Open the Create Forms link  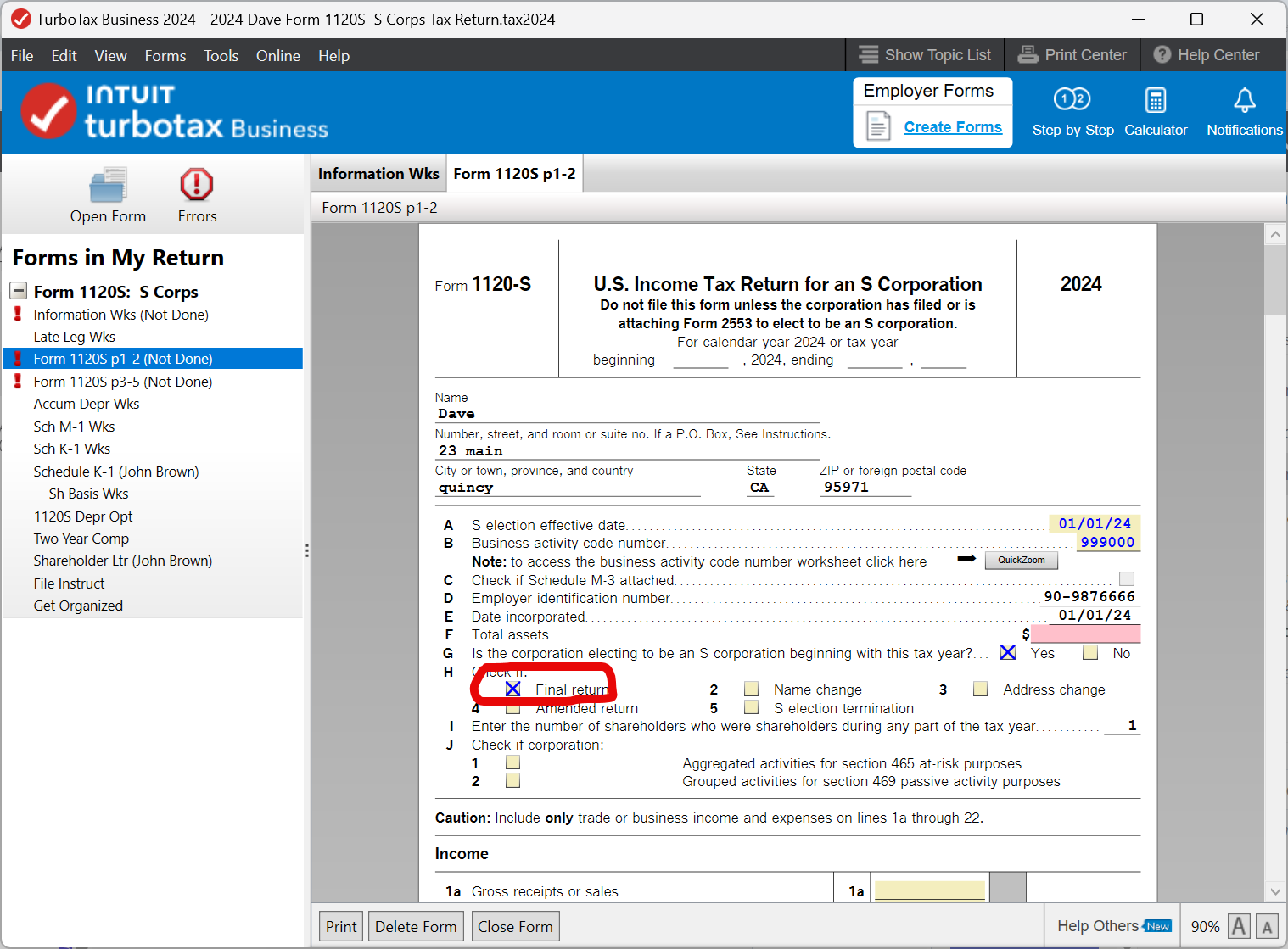coord(953,127)
